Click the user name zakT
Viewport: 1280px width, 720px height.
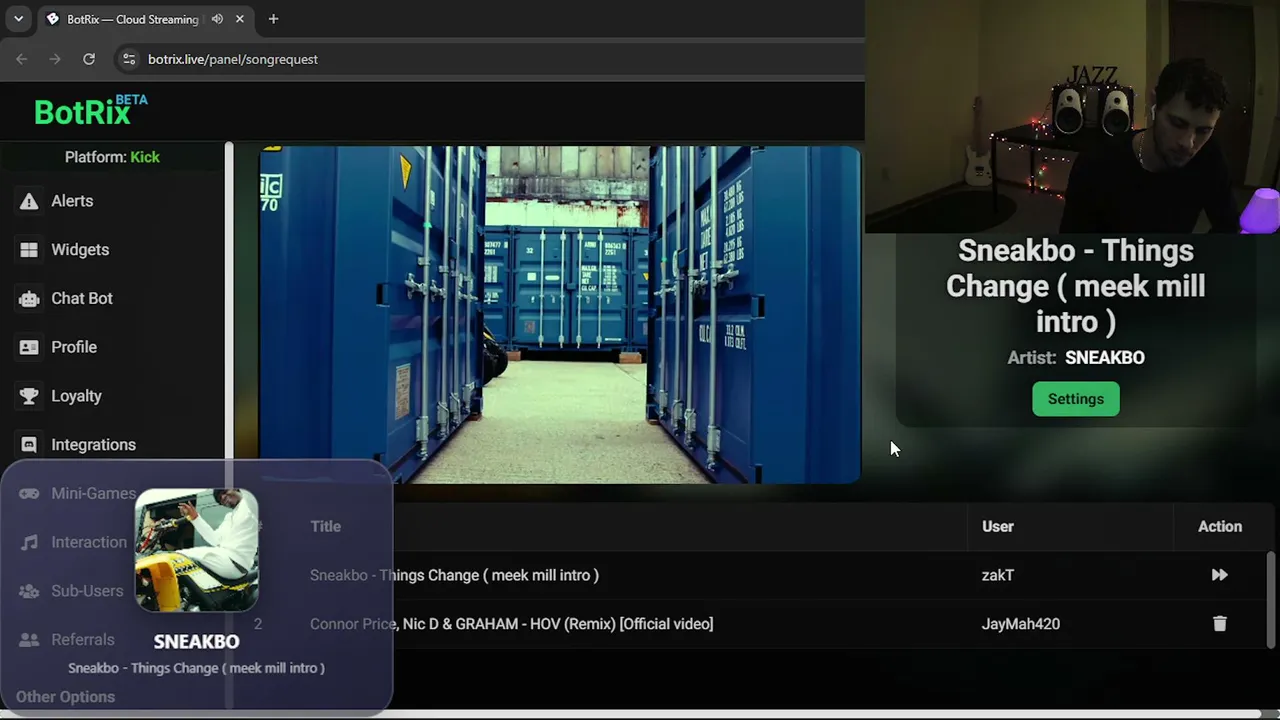pyautogui.click(x=998, y=575)
